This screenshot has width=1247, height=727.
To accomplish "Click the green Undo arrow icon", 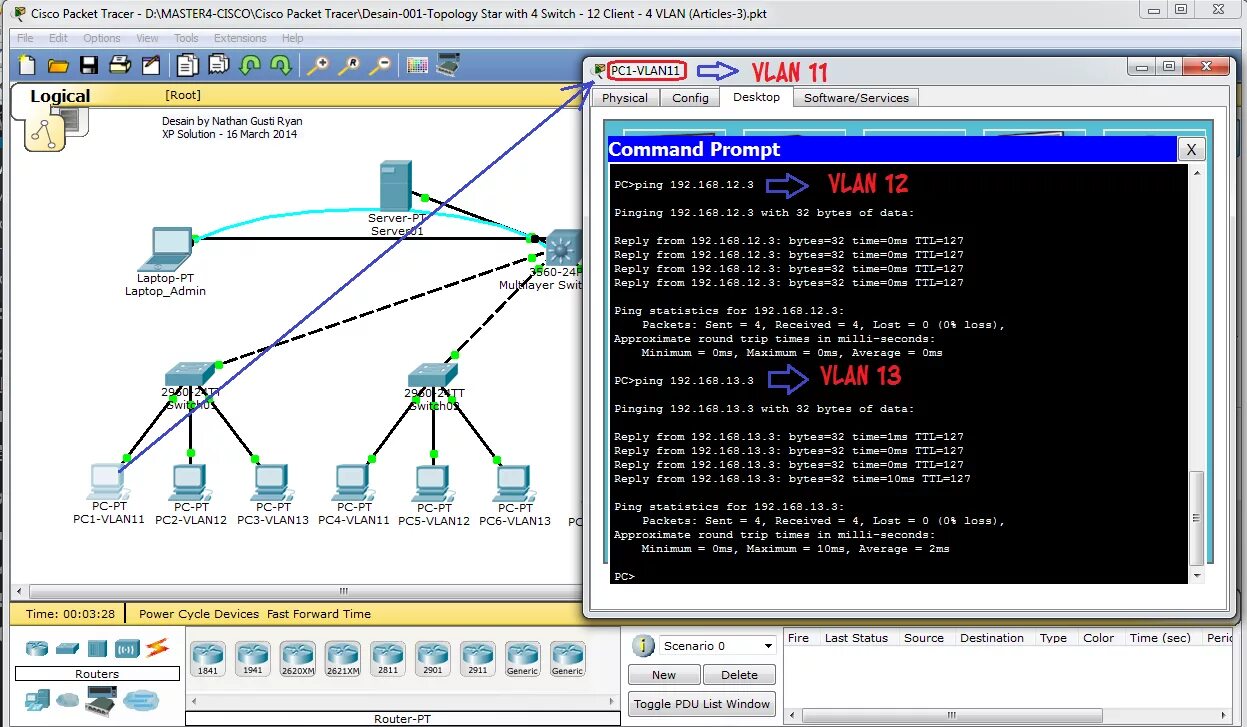I will click(250, 66).
